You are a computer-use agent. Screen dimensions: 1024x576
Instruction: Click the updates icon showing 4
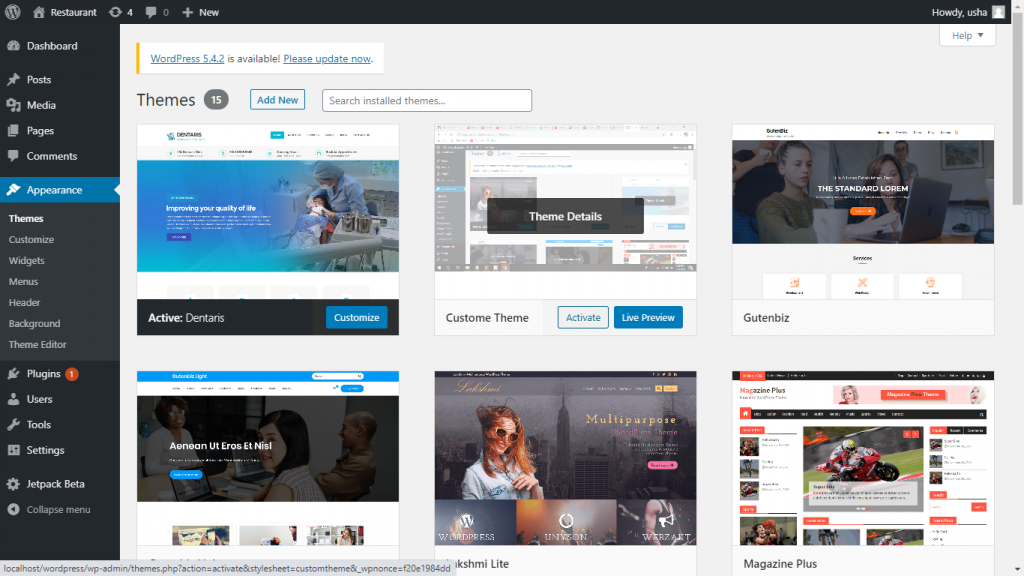(120, 12)
